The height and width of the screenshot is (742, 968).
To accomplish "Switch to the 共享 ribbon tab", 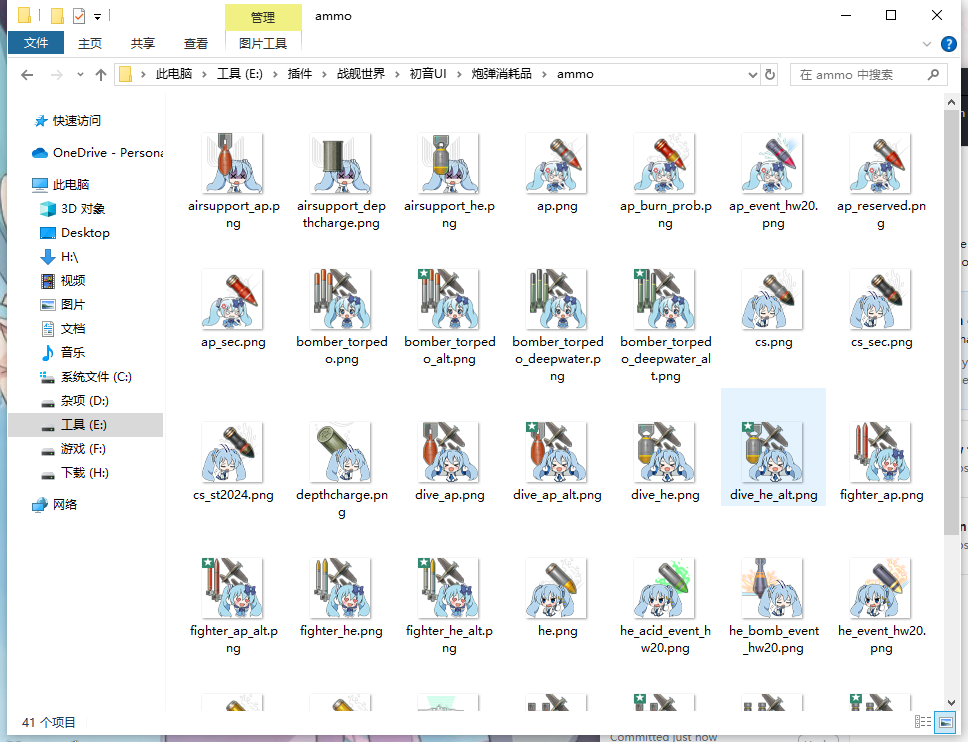I will (143, 43).
